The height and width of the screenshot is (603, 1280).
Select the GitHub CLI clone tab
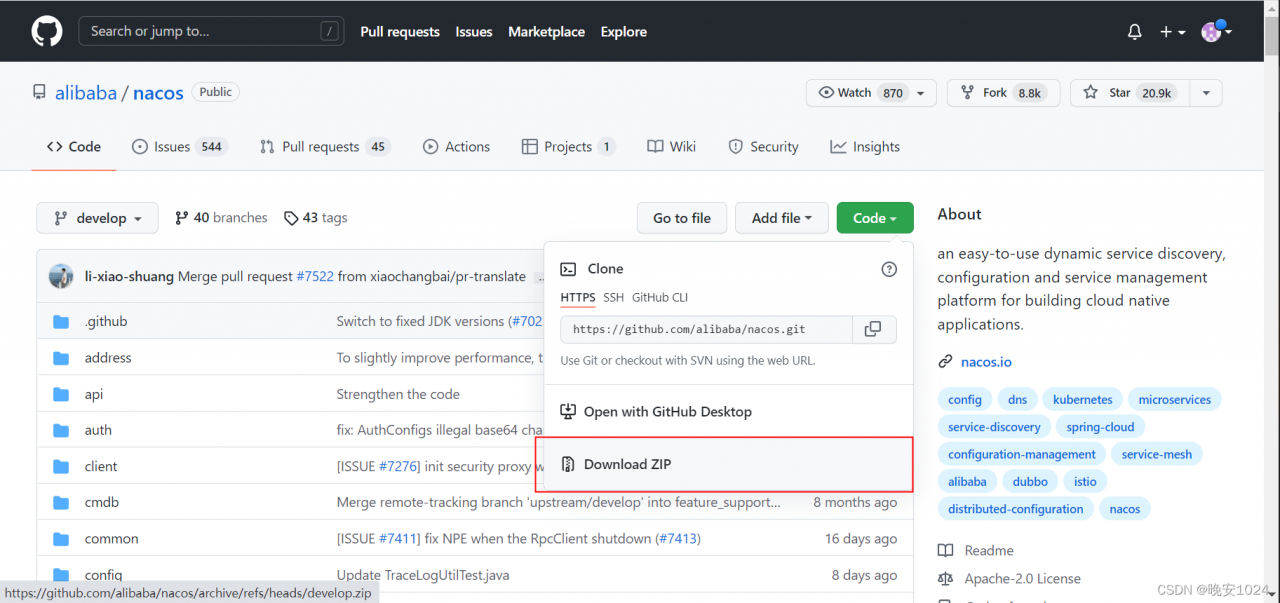pos(659,297)
